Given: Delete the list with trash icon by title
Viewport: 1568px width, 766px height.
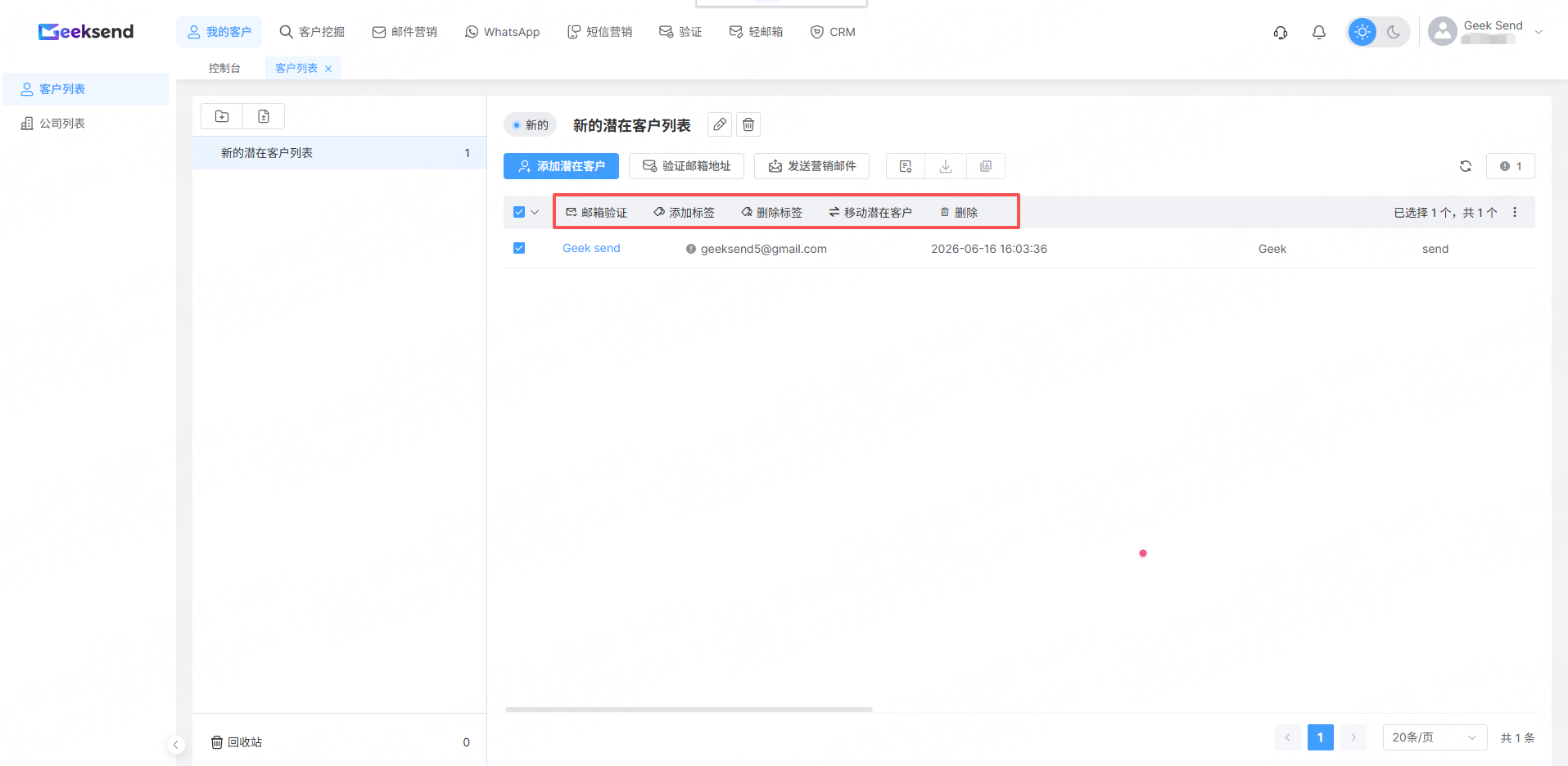Looking at the screenshot, I should click(x=748, y=124).
